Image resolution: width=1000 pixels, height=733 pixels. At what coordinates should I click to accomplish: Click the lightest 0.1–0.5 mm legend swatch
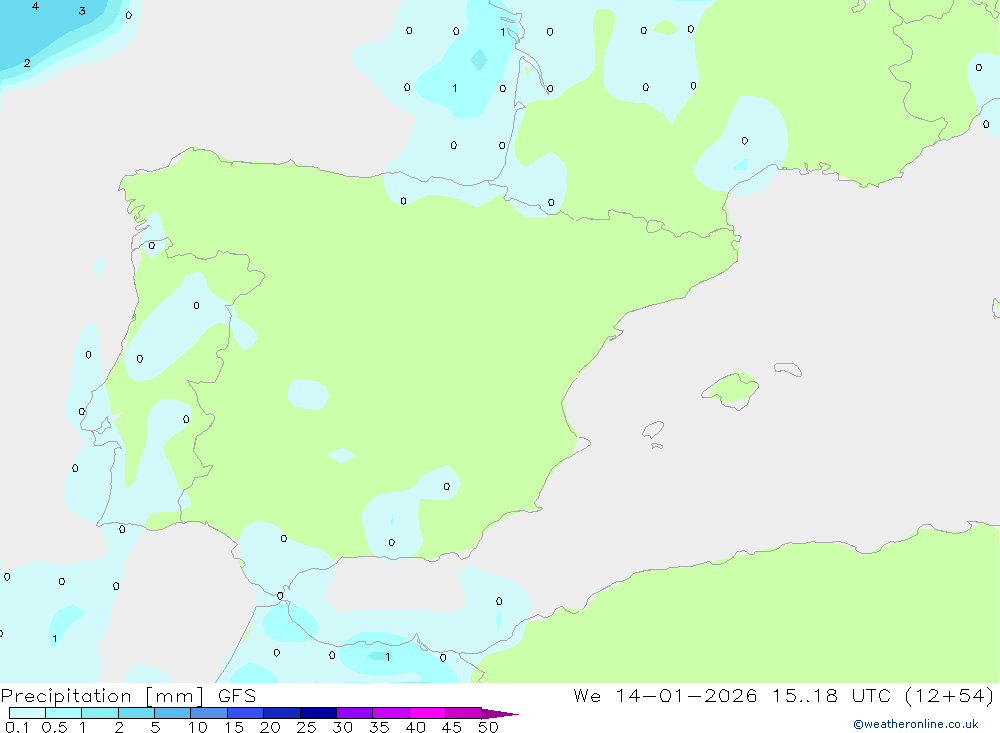point(27,713)
